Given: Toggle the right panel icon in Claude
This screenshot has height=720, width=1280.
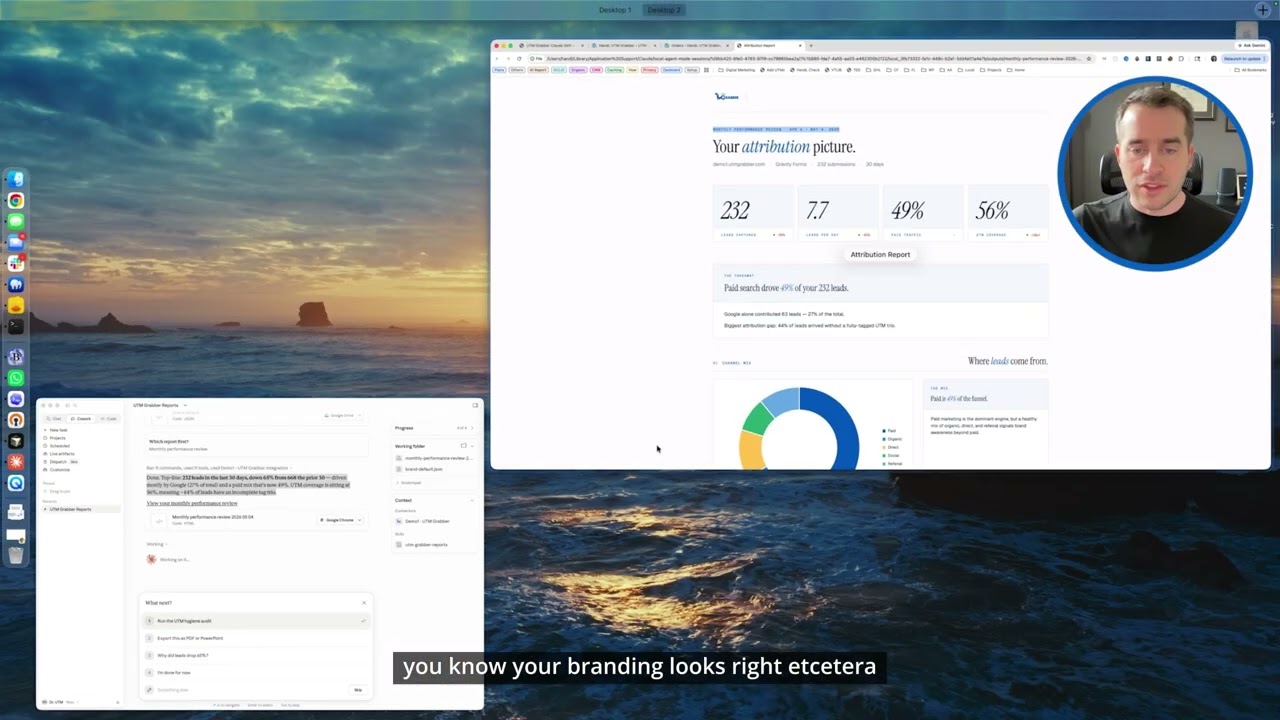Looking at the screenshot, I should (475, 405).
